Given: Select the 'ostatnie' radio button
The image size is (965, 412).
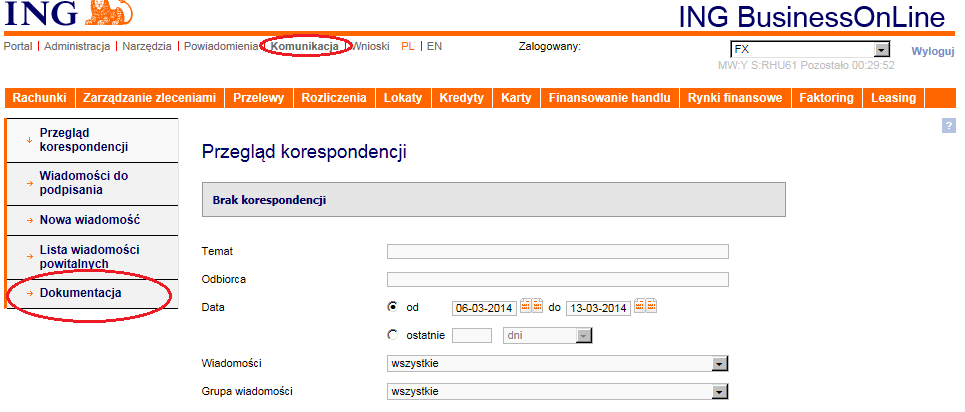Looking at the screenshot, I should (x=393, y=335).
